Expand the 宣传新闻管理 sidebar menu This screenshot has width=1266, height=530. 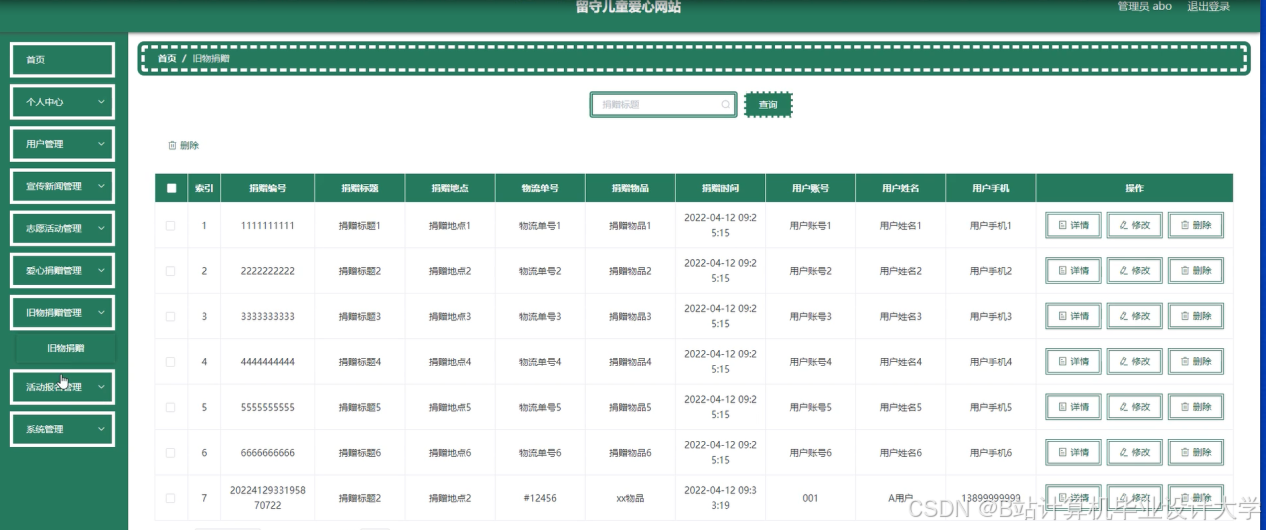pos(62,186)
